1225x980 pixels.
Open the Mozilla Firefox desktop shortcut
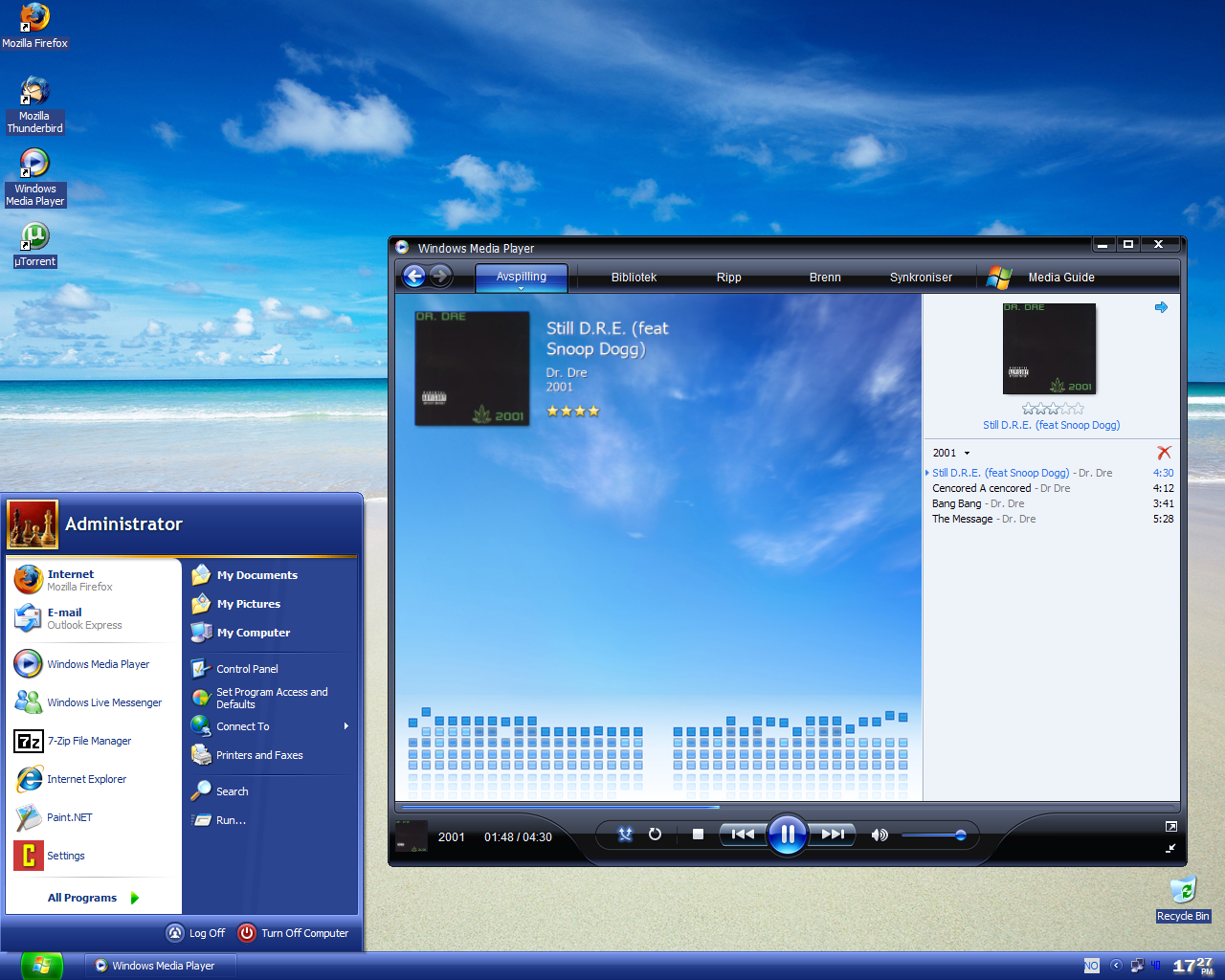pyautogui.click(x=34, y=26)
